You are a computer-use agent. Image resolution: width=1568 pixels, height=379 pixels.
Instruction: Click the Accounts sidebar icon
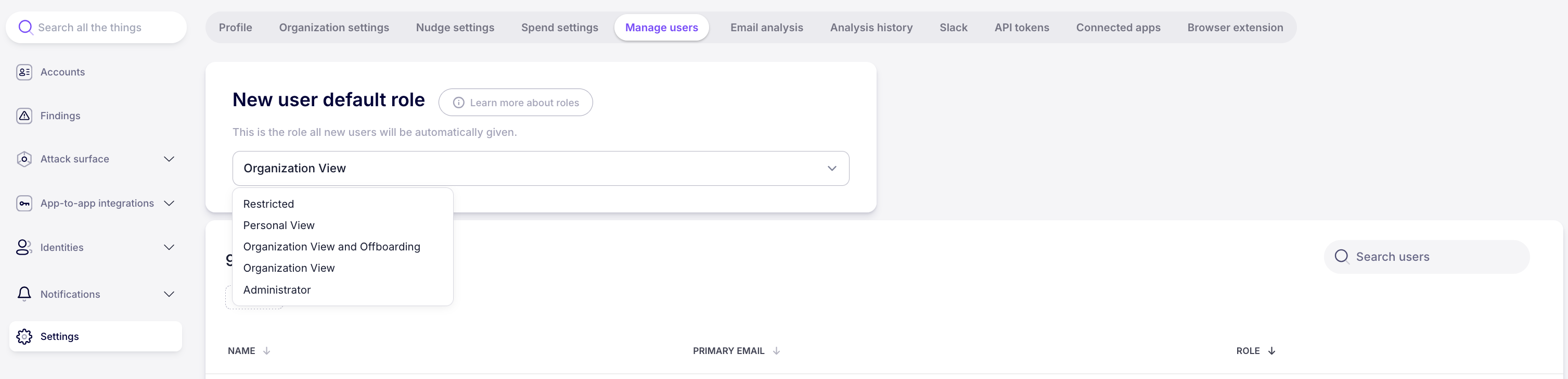coord(24,72)
